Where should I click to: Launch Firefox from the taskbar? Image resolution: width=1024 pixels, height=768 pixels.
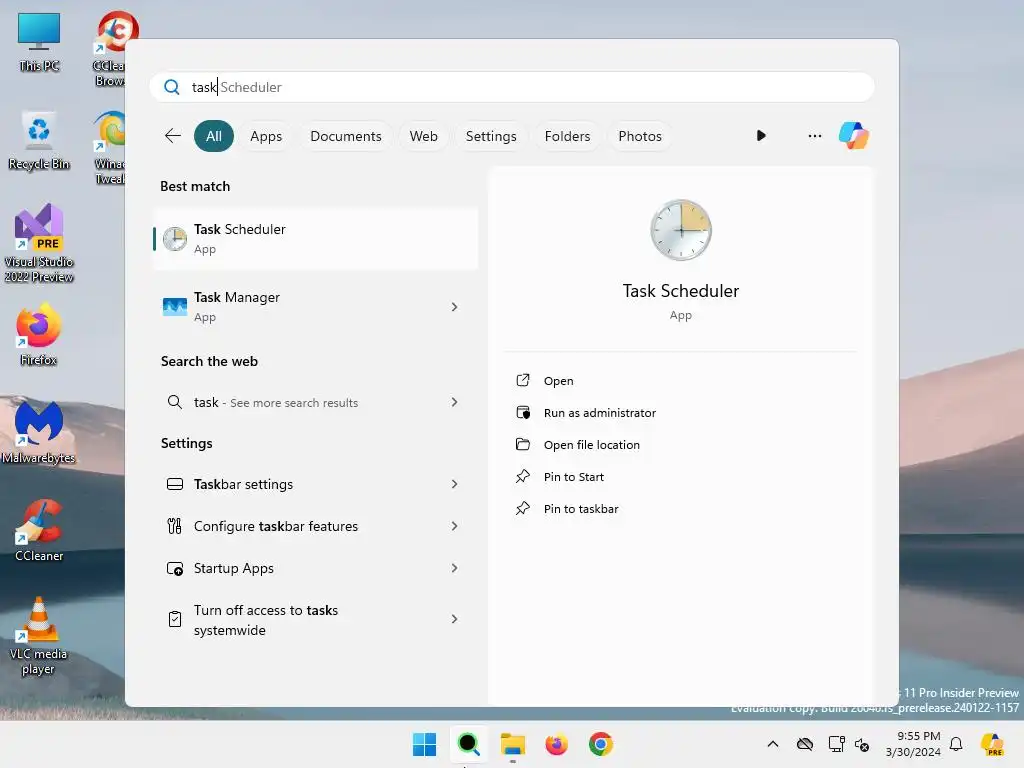click(556, 744)
